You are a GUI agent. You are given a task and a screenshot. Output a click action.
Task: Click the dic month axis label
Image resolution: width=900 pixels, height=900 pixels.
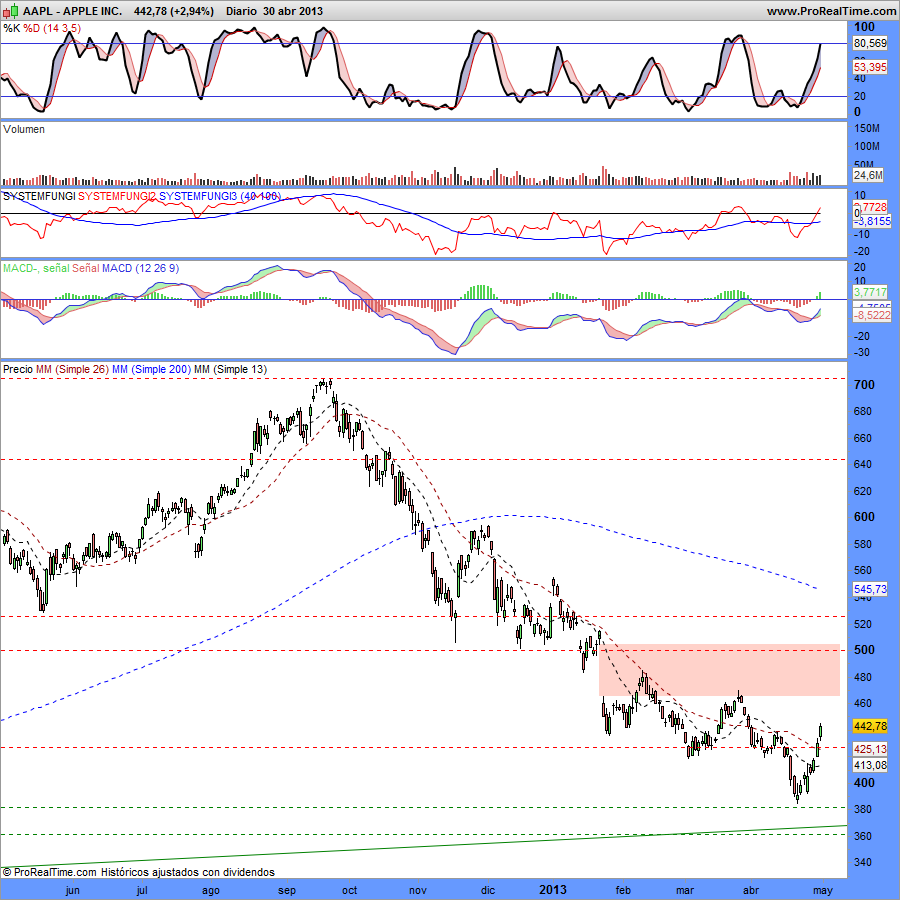[487, 890]
